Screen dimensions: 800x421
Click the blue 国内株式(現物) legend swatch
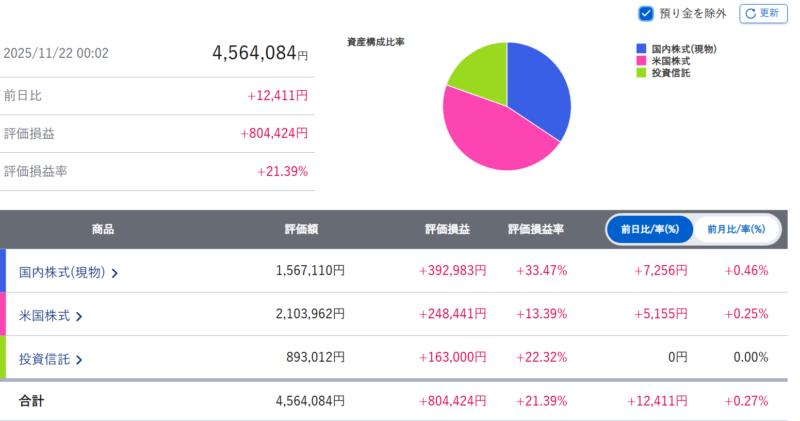[641, 49]
